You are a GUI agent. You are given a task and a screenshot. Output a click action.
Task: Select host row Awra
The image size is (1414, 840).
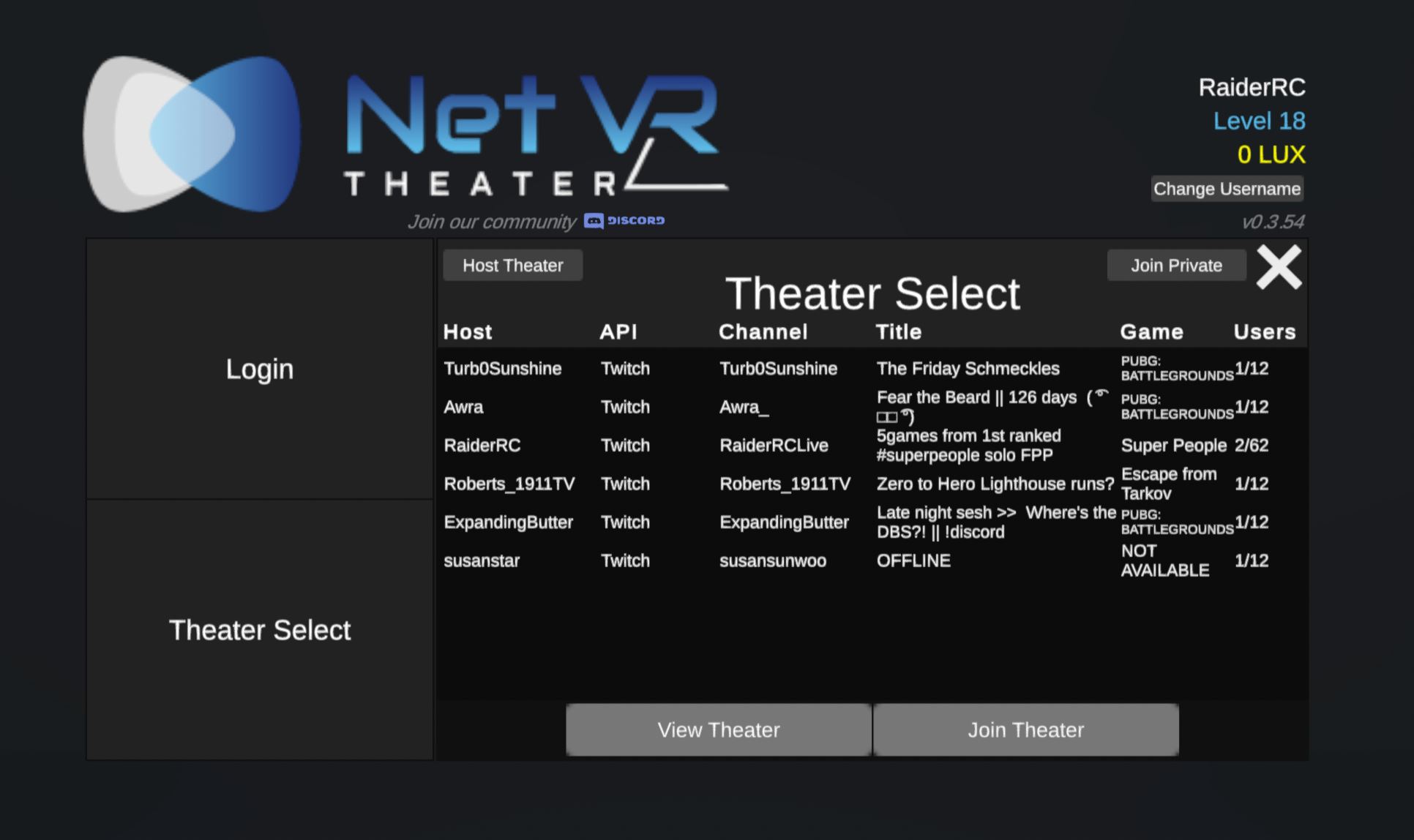pos(872,407)
